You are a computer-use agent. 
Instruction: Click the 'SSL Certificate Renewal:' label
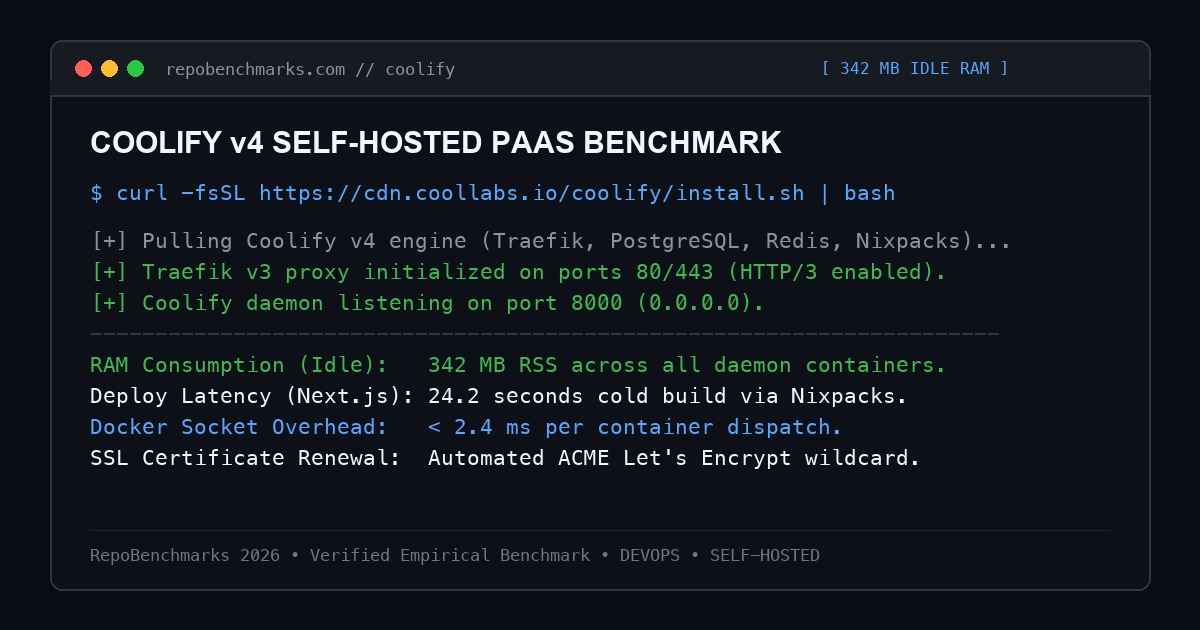245,458
